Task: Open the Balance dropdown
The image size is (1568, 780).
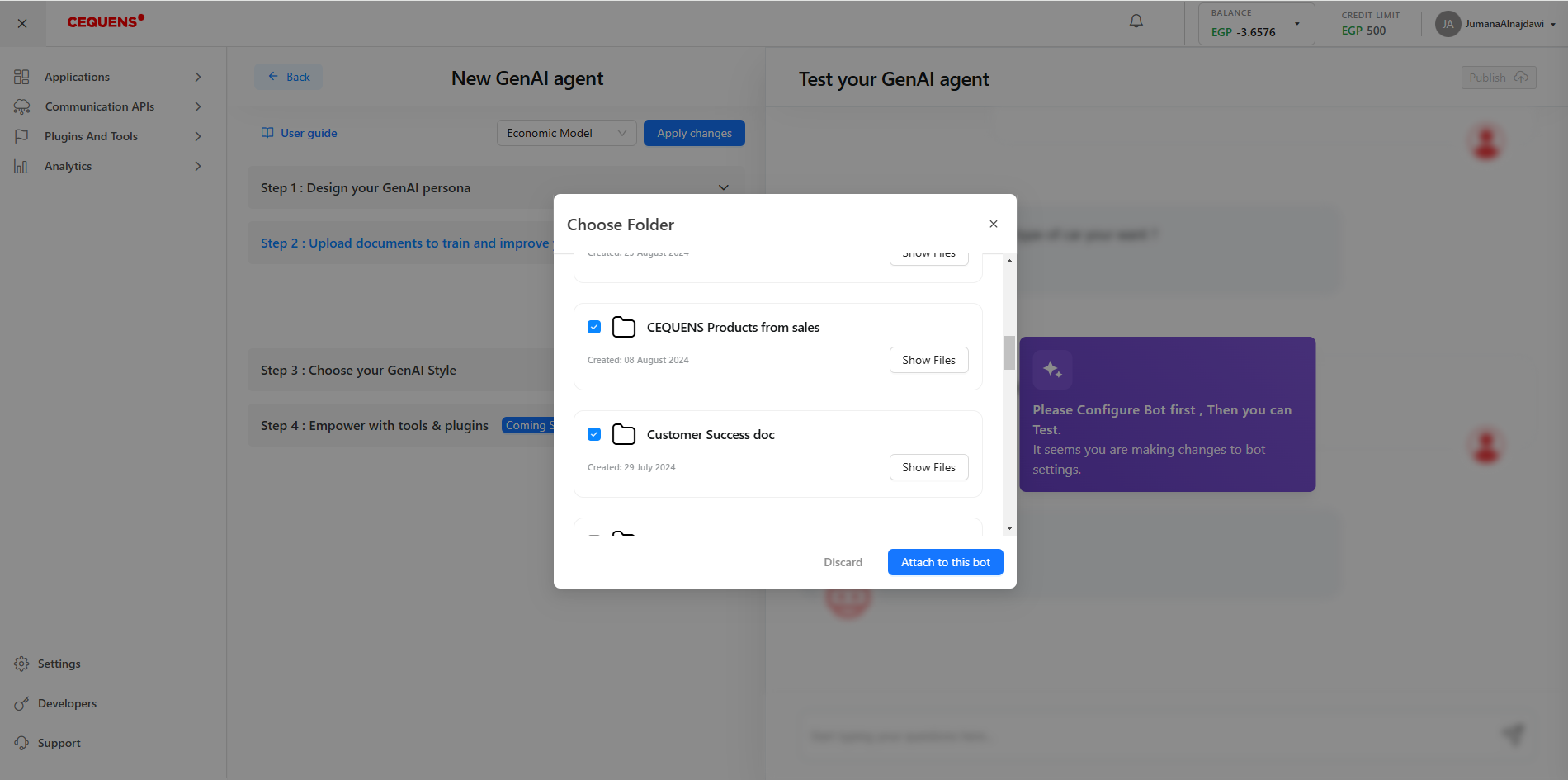Action: (x=1256, y=23)
